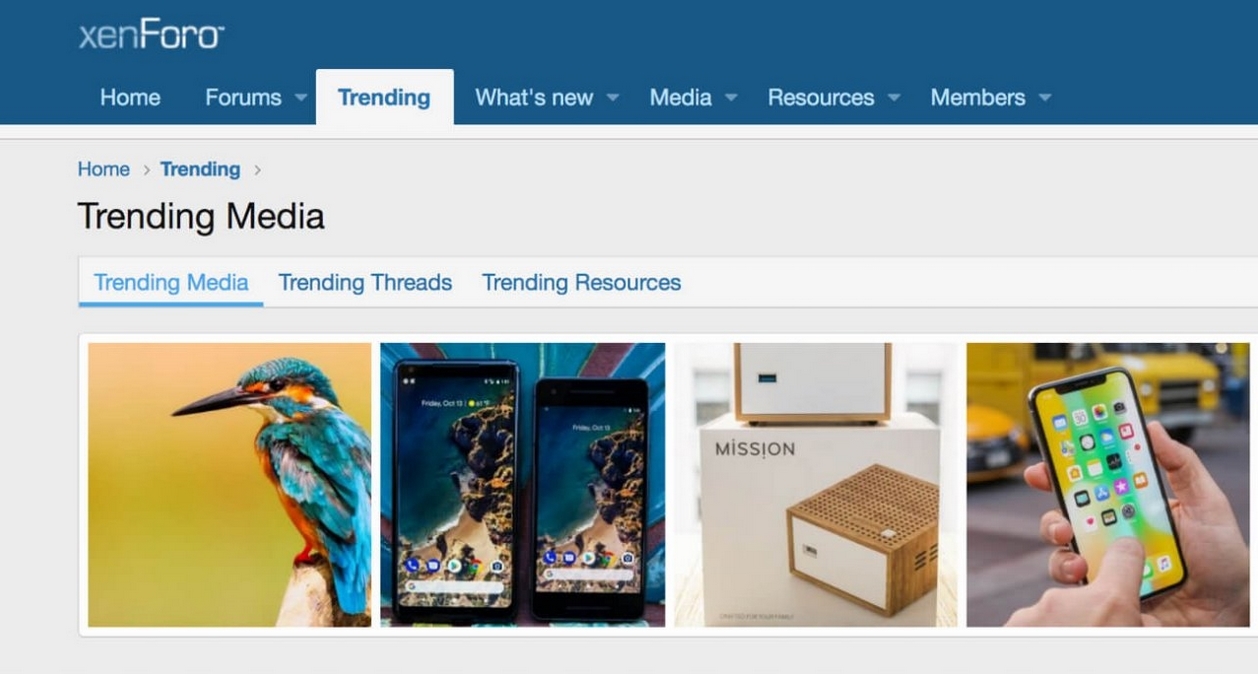The height and width of the screenshot is (674, 1258).
Task: Open the Home navigation item
Action: [130, 97]
